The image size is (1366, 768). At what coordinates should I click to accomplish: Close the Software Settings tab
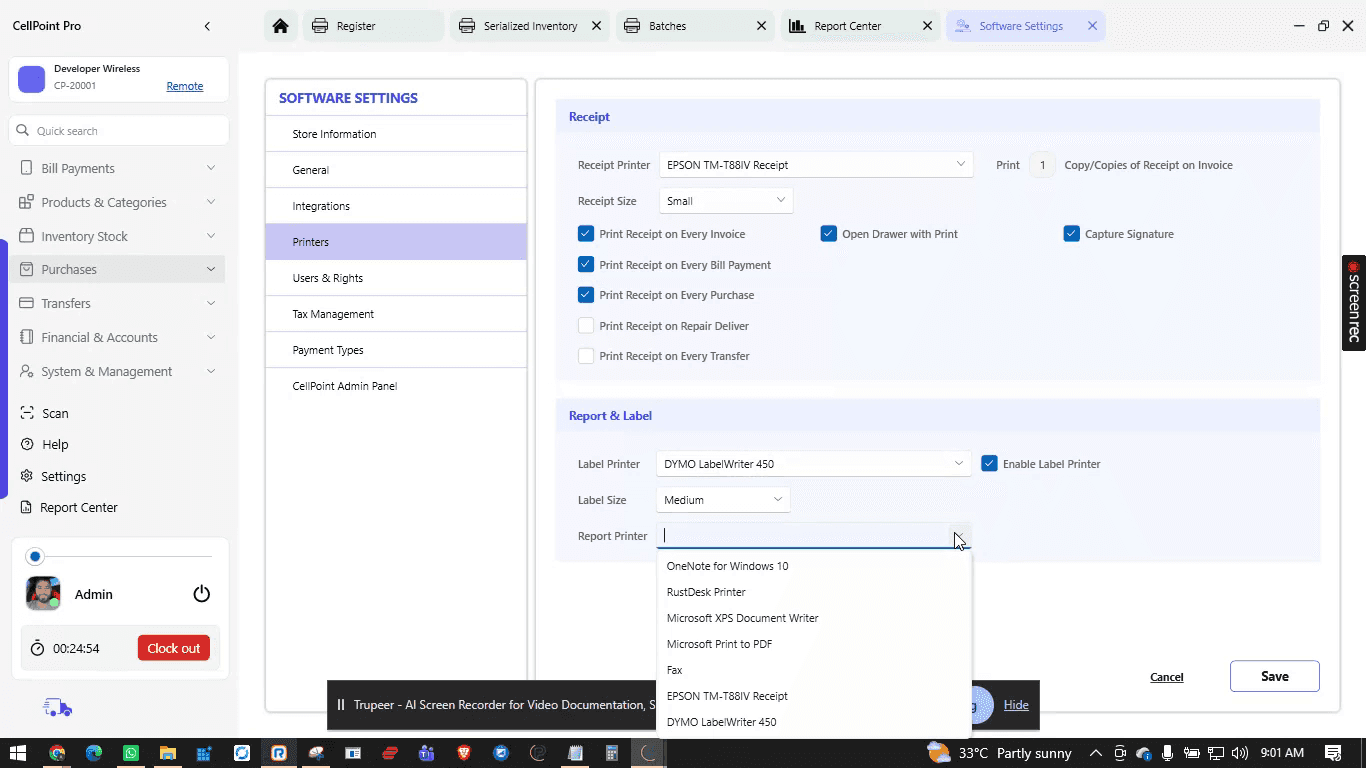pos(1092,26)
